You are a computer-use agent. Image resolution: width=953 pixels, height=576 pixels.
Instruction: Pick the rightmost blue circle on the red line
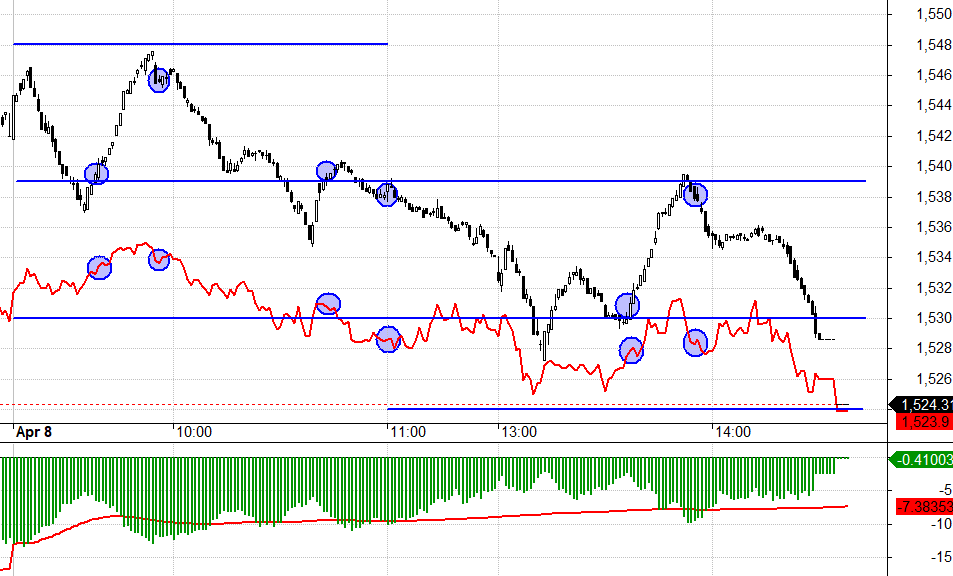coord(695,343)
